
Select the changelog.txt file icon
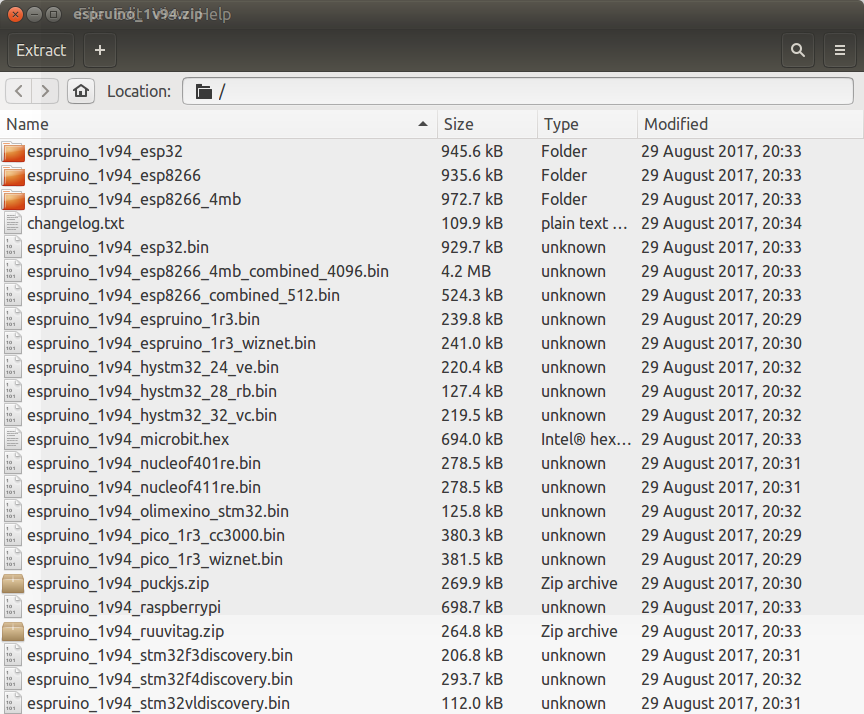click(13, 223)
